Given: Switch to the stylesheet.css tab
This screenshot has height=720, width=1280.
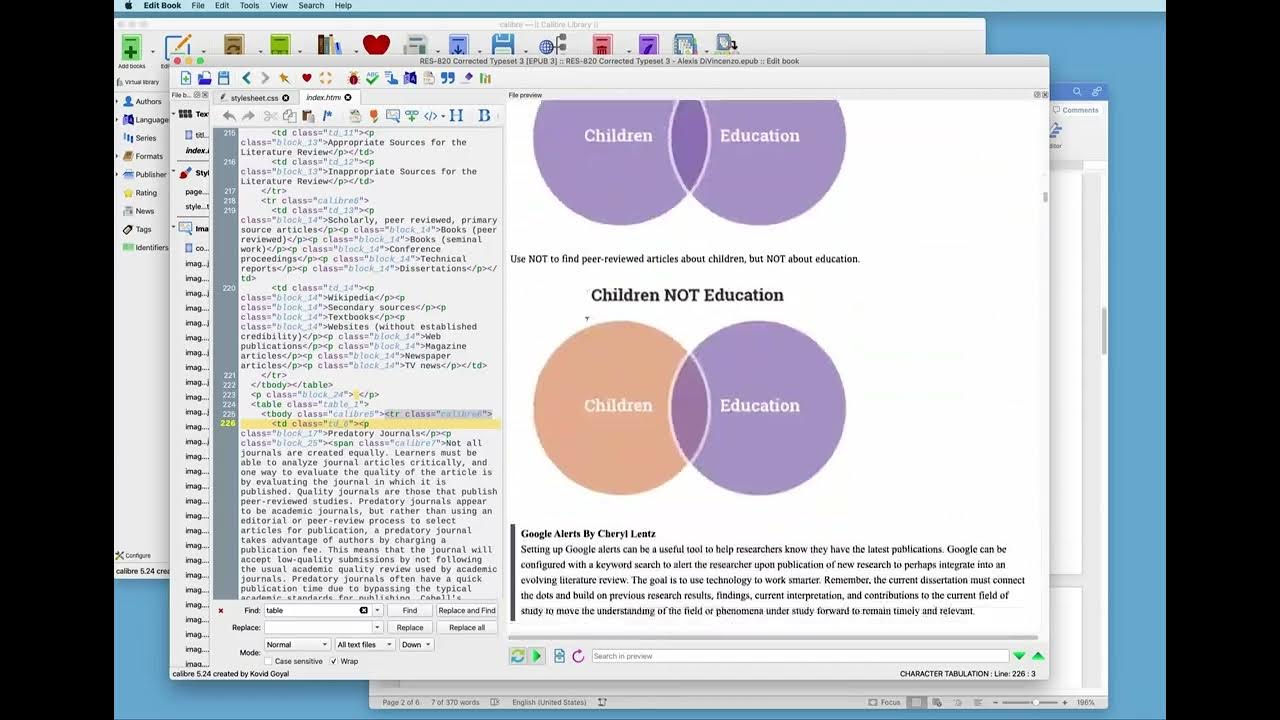Looking at the screenshot, I should click(x=254, y=98).
